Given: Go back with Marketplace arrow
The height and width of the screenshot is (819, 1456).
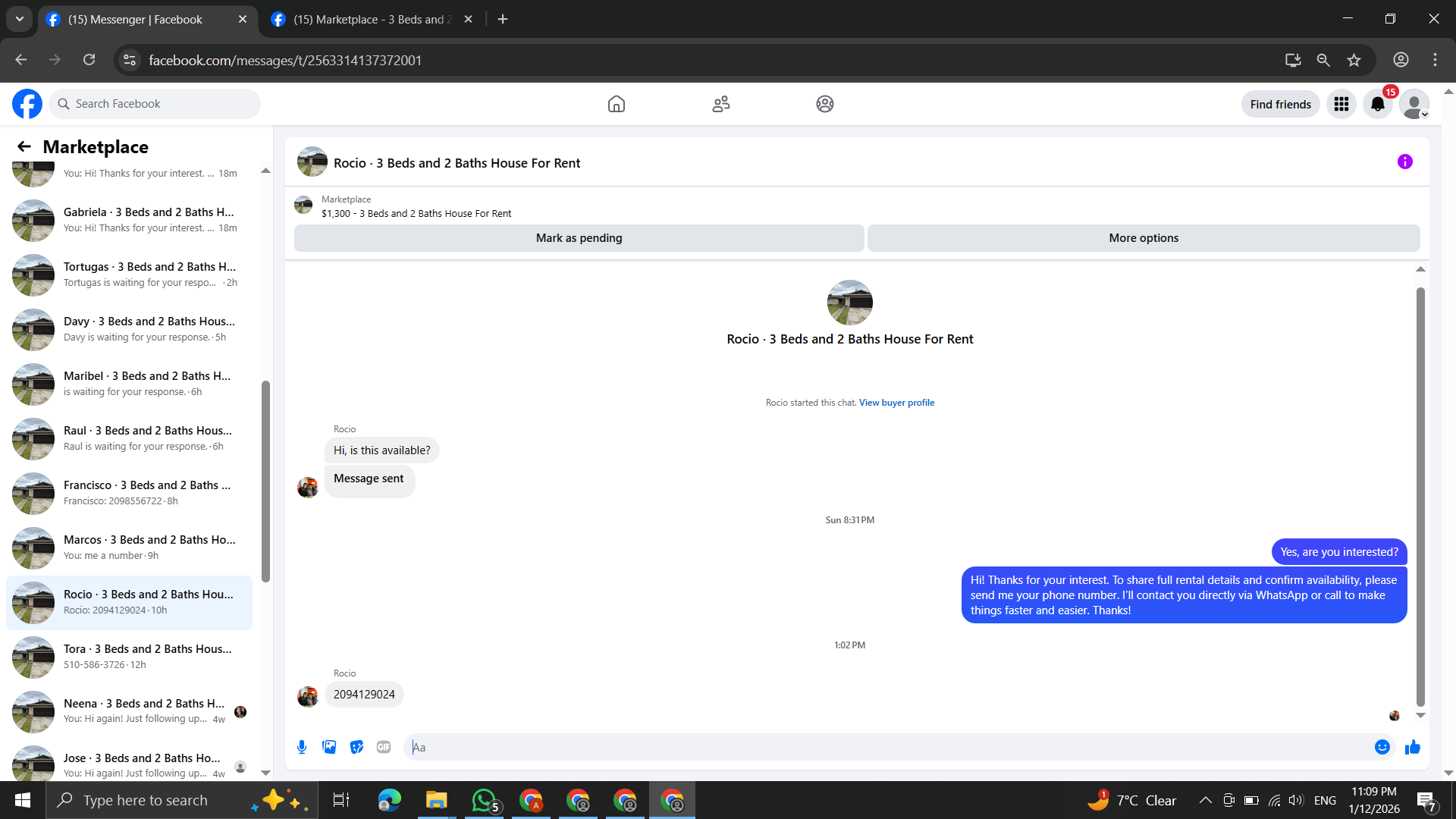Looking at the screenshot, I should [24, 146].
